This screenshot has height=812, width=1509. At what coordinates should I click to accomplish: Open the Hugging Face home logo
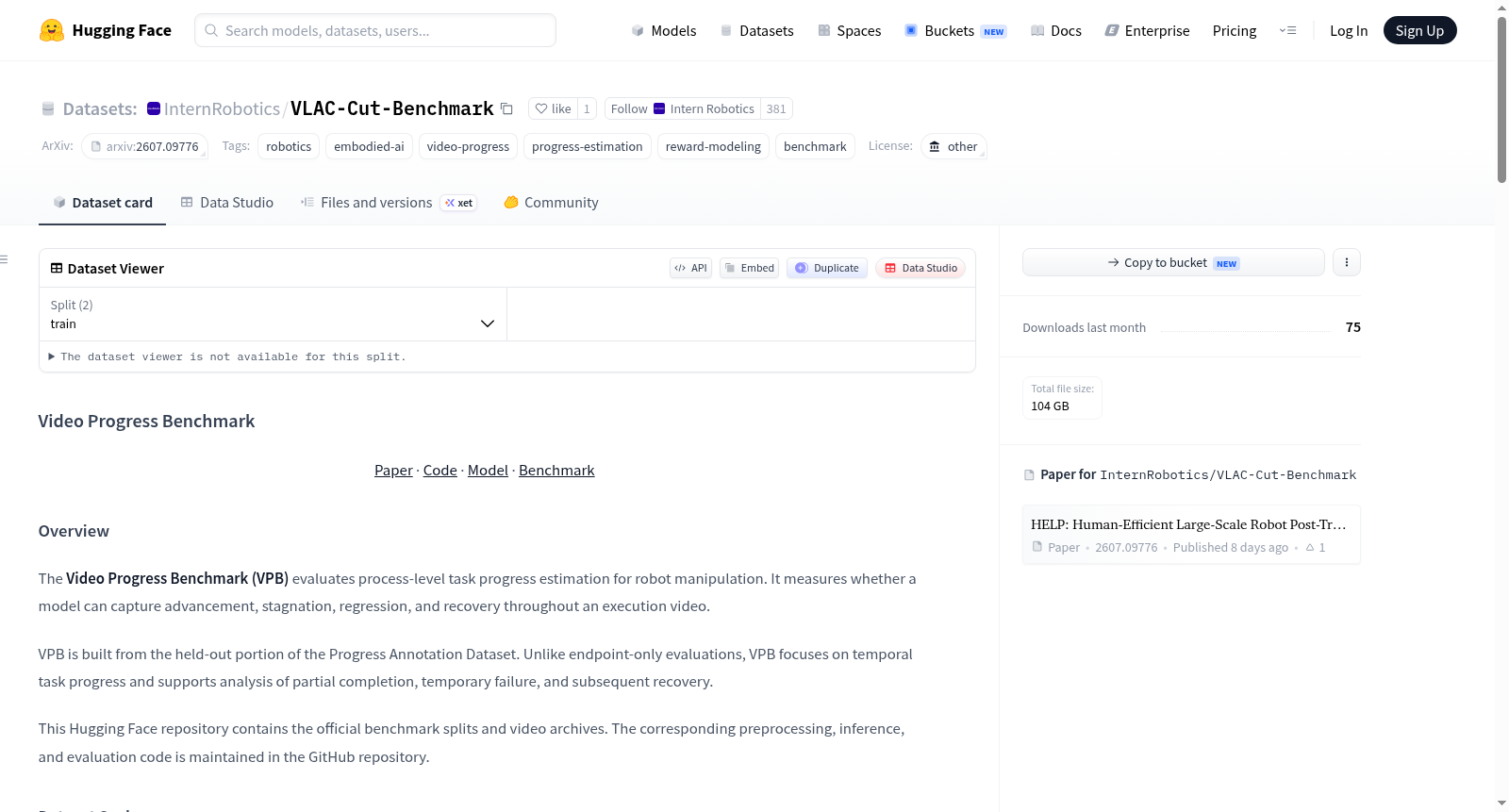tap(105, 30)
